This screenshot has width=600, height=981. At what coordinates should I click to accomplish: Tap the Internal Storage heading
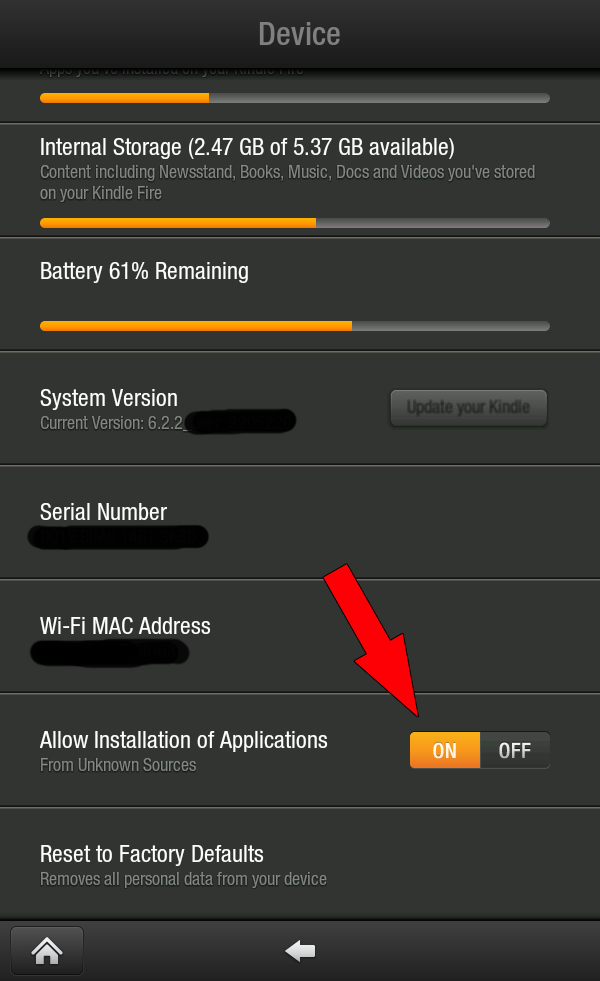pos(247,148)
